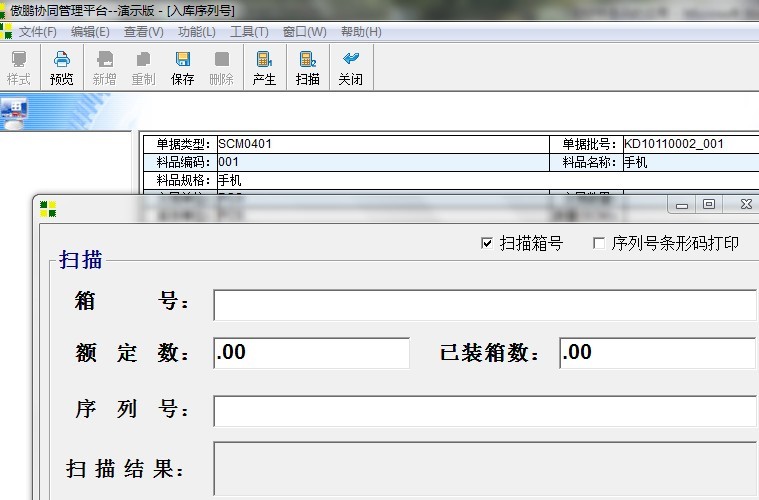Viewport: 759px width, 500px height.
Task: Click the 箱号 input field
Action: point(484,305)
